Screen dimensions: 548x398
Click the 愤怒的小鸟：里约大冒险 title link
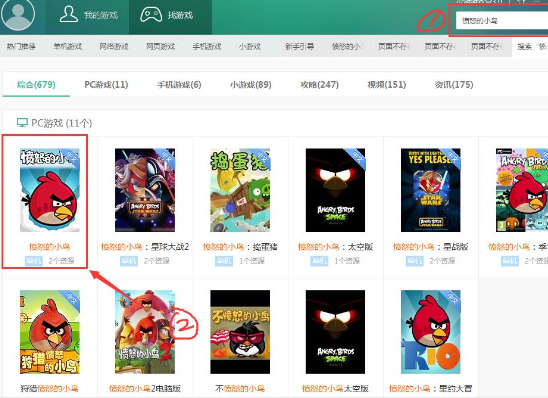[431, 389]
